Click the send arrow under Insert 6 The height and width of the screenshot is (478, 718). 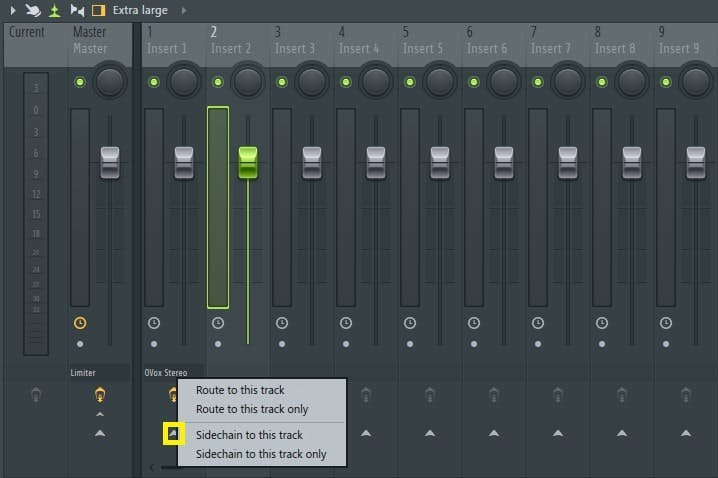[494, 433]
